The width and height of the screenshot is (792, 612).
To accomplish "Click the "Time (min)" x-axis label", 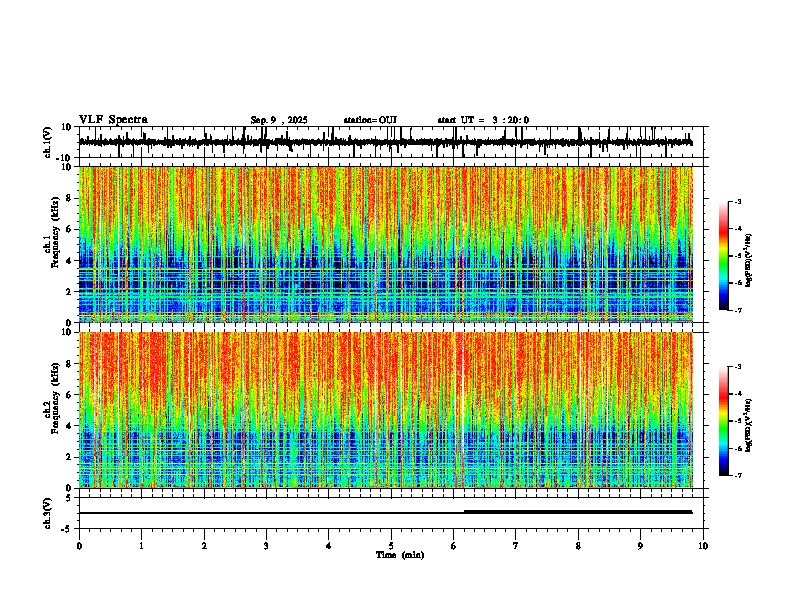I will pos(400,555).
